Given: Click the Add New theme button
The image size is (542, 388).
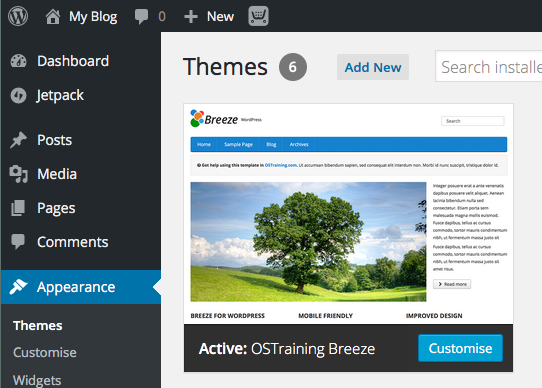Looking at the screenshot, I should point(373,67).
